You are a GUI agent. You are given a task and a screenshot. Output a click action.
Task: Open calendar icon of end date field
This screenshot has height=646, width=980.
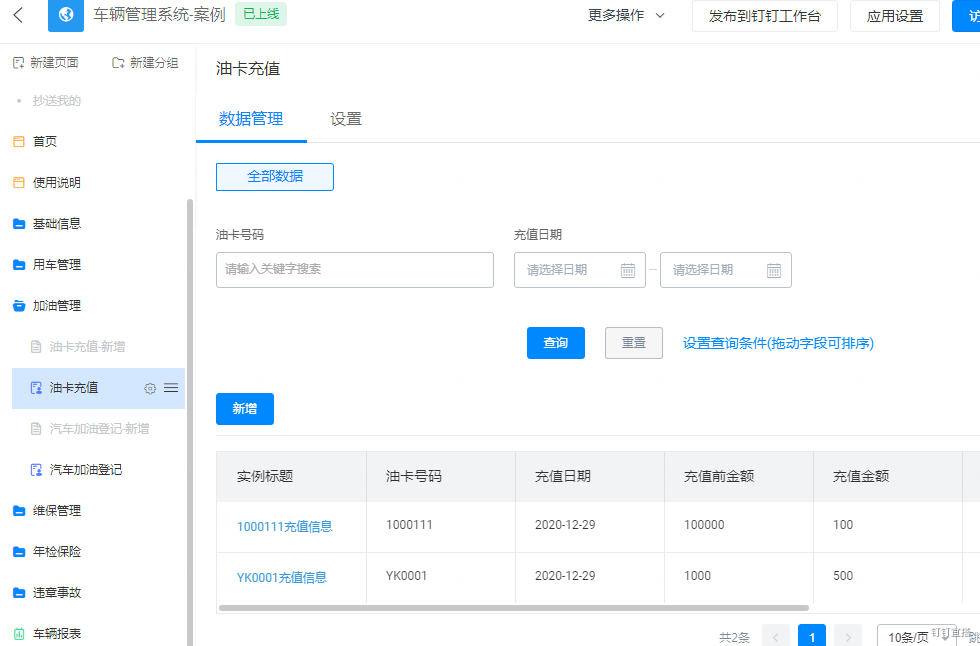coord(774,271)
